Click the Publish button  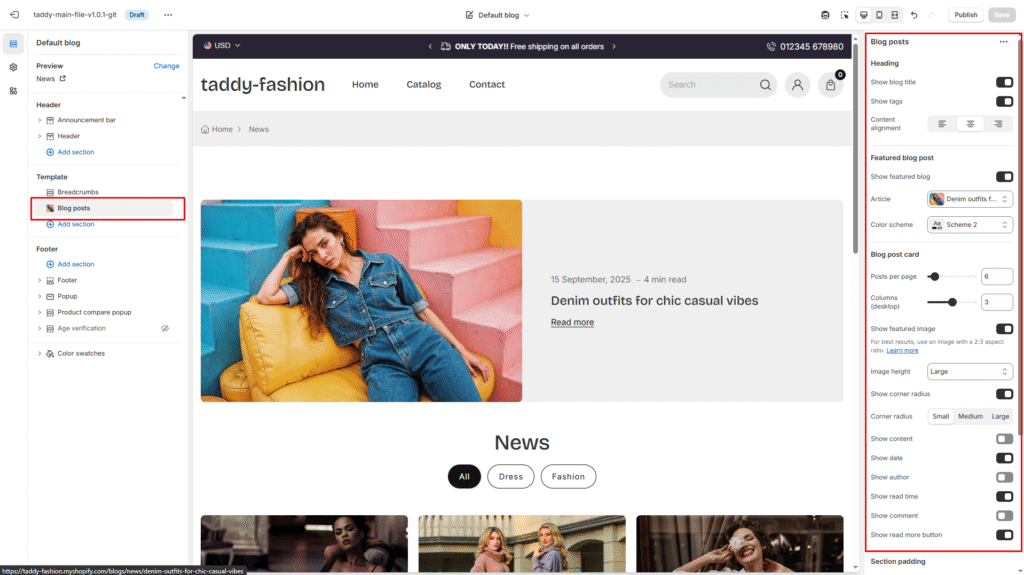coord(965,15)
